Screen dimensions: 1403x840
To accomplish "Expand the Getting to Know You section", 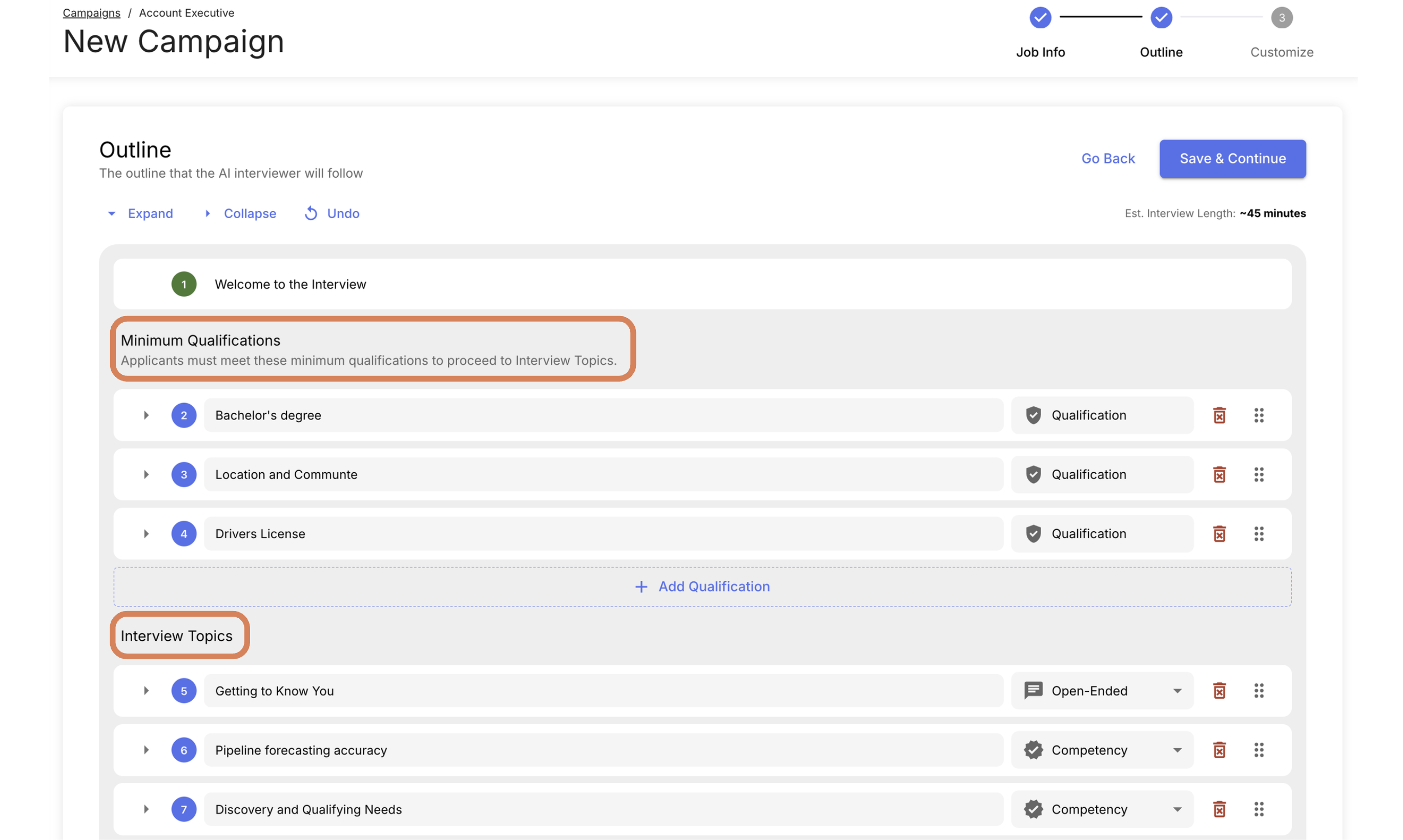I will (146, 690).
